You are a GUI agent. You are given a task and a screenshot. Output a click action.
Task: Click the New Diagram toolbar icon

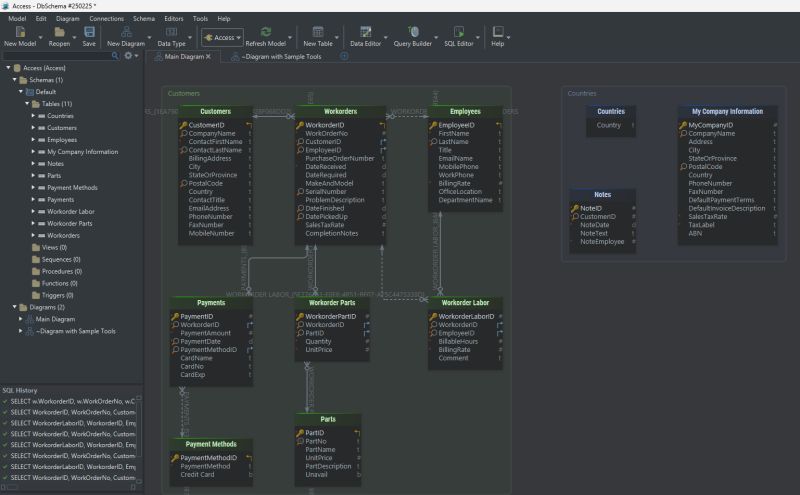[126, 32]
